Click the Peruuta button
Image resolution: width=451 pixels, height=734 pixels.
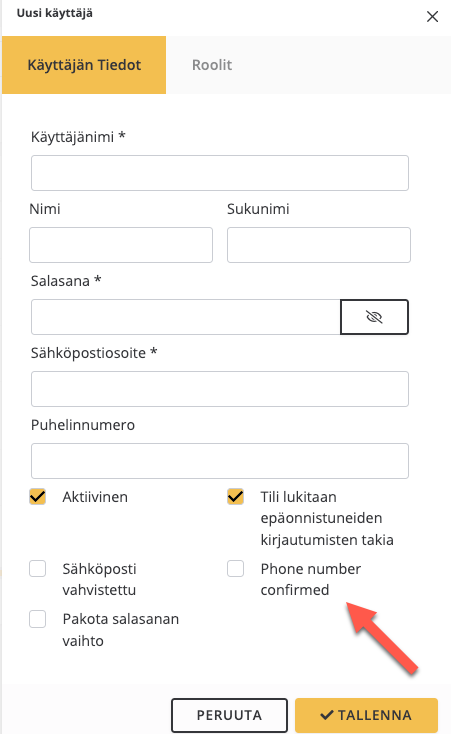coord(229,715)
